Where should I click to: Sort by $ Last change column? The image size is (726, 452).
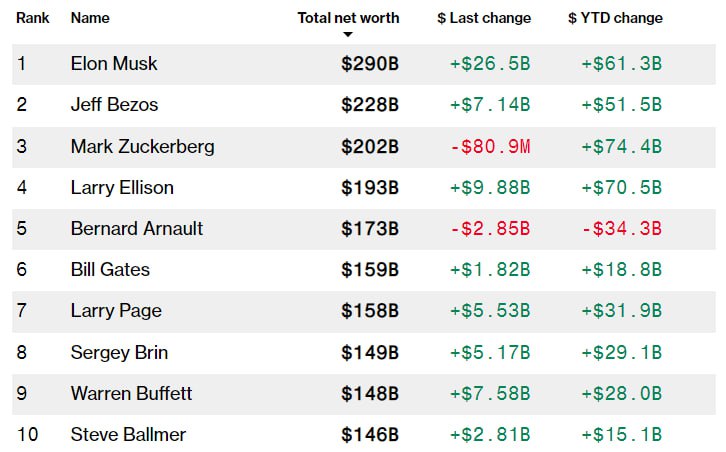484,18
